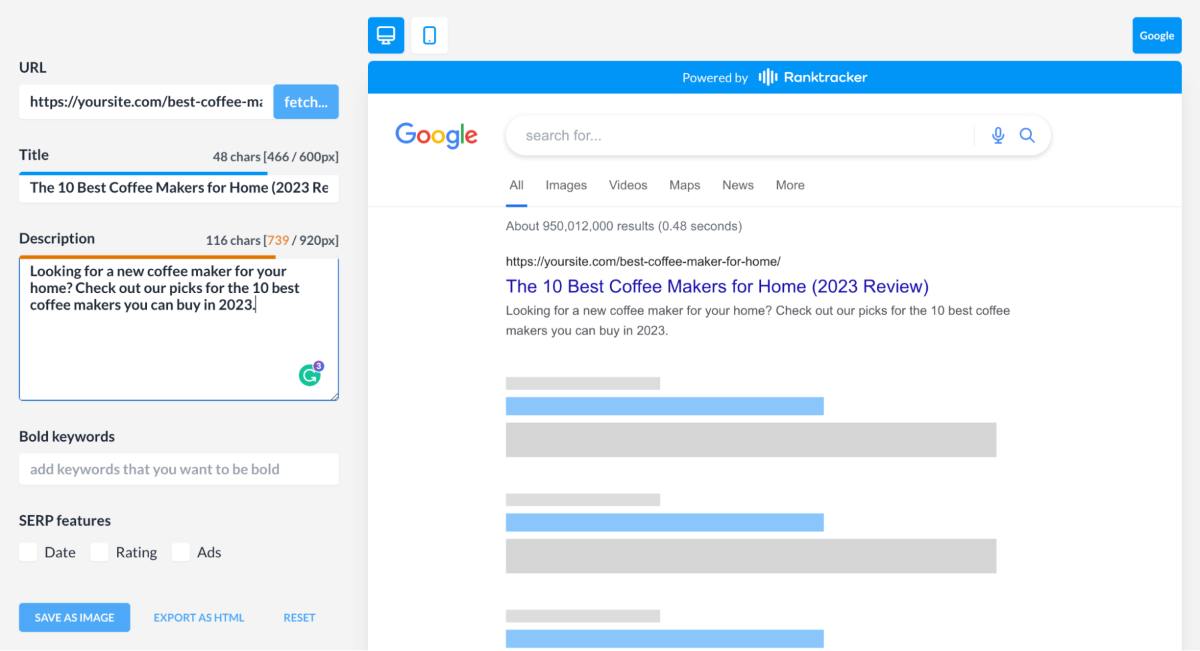The height and width of the screenshot is (651, 1200).
Task: Open the Grammarly badge in description box
Action: pyautogui.click(x=311, y=374)
